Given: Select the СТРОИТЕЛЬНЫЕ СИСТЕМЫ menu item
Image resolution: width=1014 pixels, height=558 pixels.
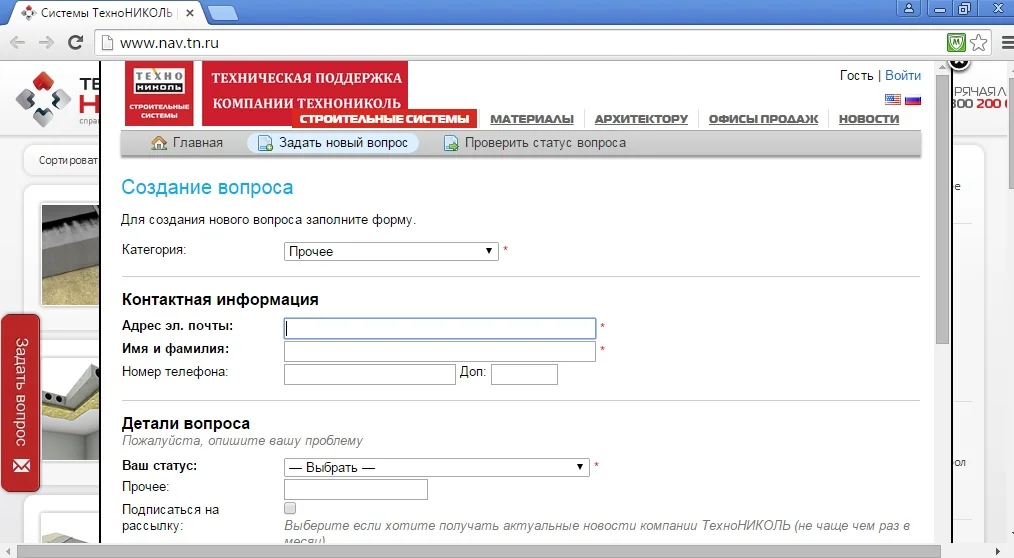Looking at the screenshot, I should pyautogui.click(x=384, y=119).
